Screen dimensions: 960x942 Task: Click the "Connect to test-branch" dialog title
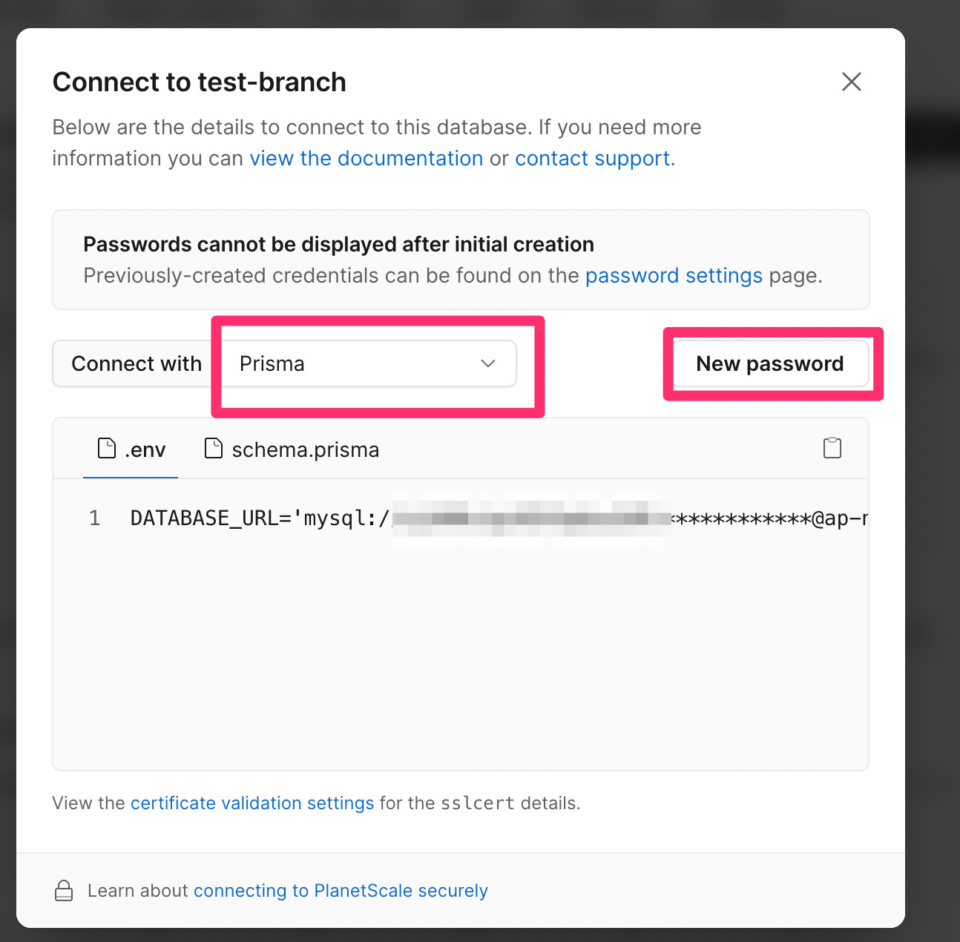pyautogui.click(x=199, y=82)
